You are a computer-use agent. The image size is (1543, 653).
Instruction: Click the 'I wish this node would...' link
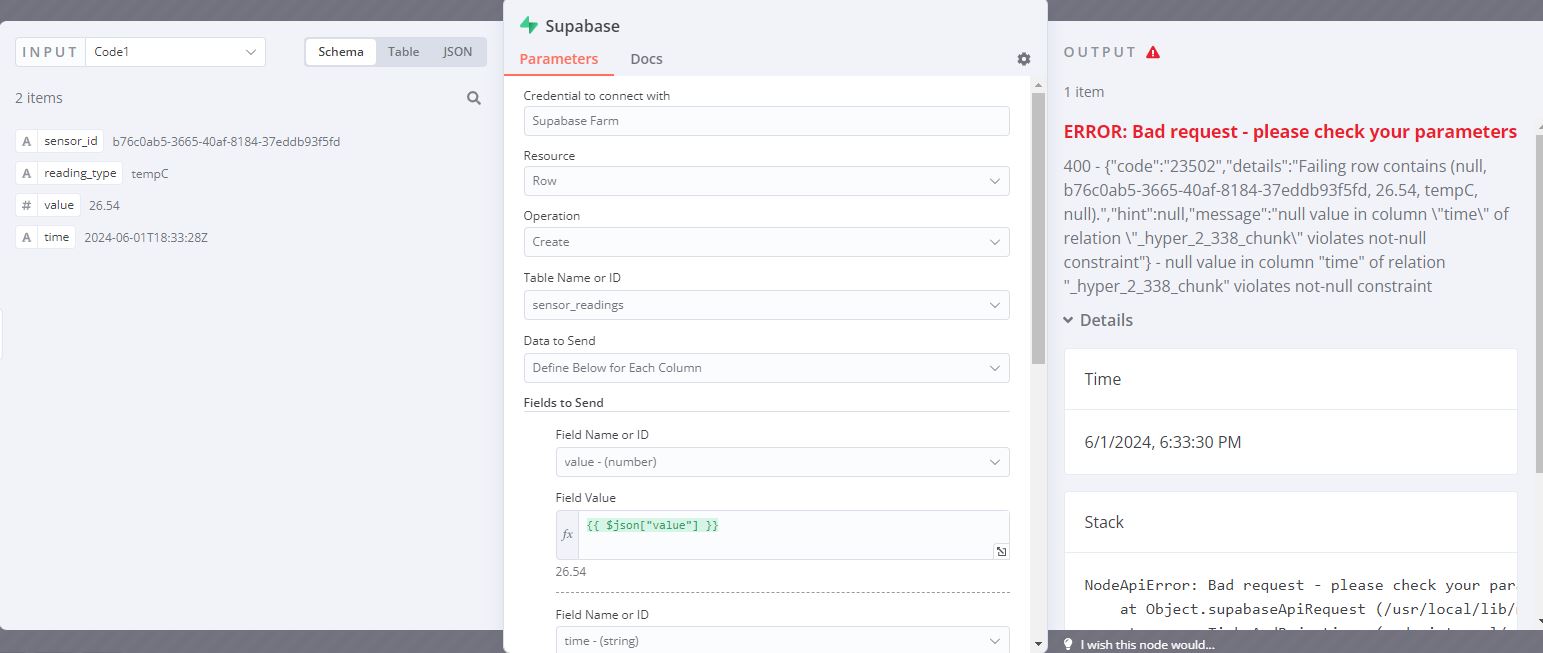[x=1147, y=644]
